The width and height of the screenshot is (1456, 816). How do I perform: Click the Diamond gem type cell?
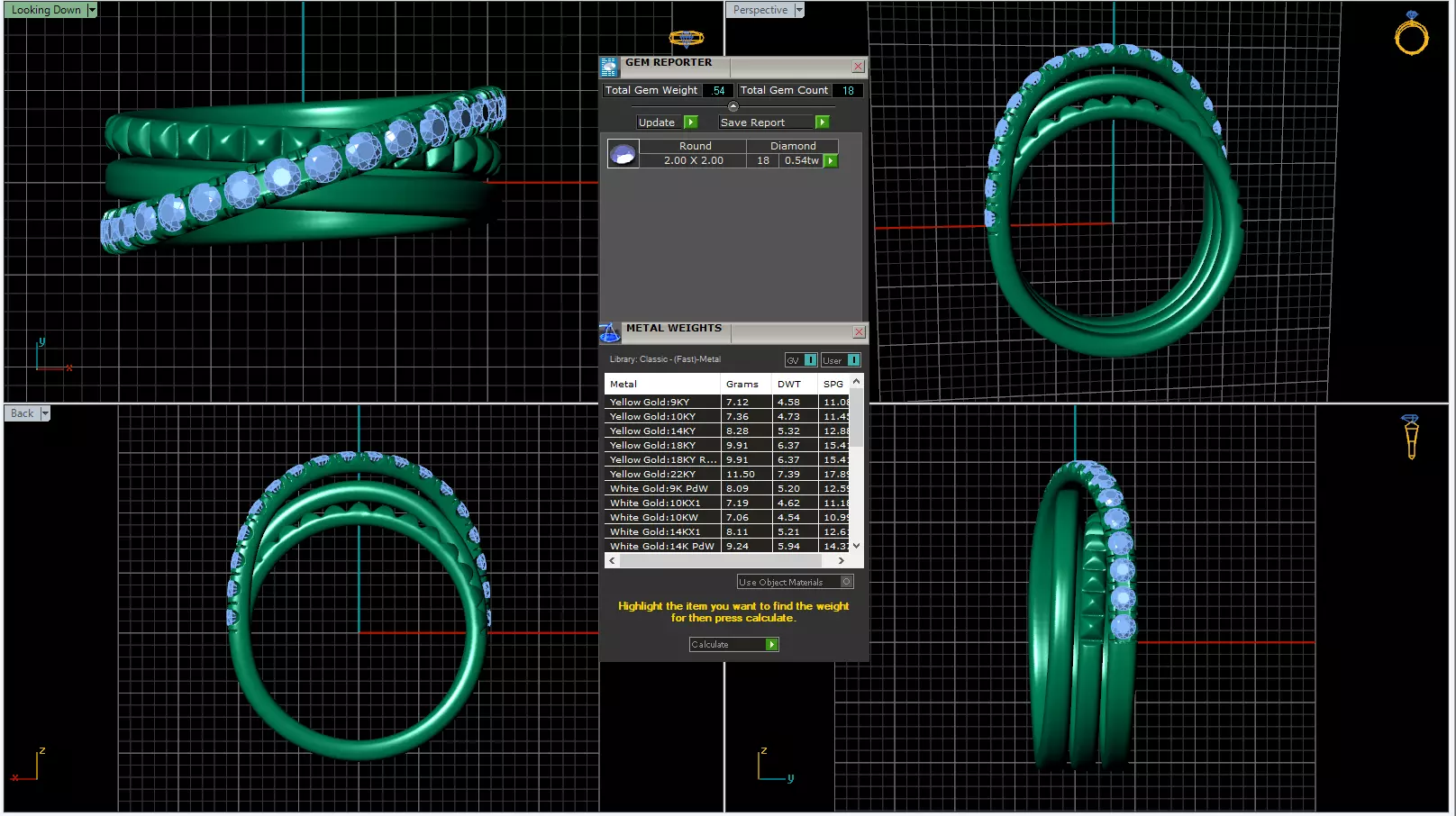[x=793, y=146]
